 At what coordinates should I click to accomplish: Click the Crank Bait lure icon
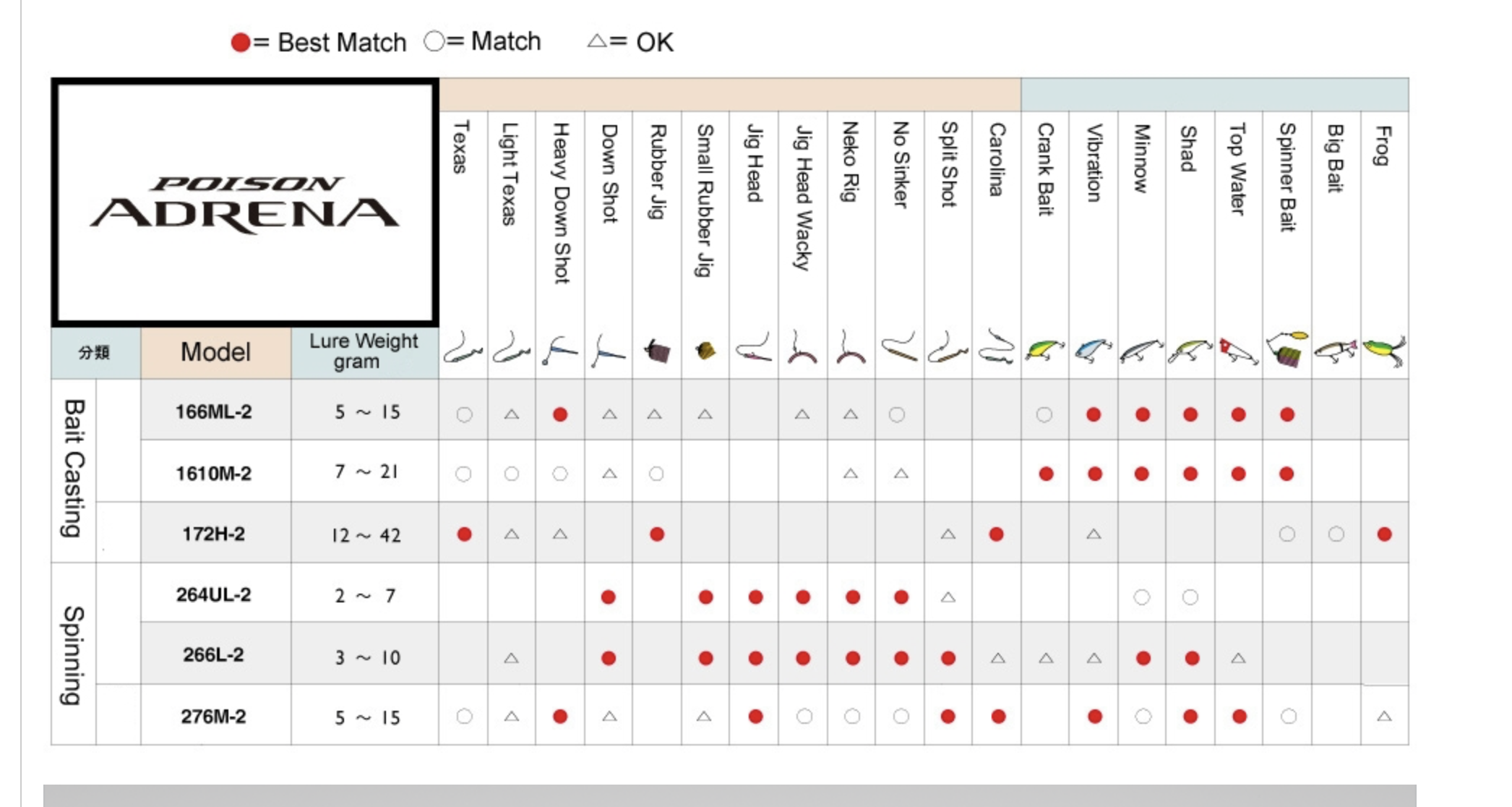point(1044,351)
